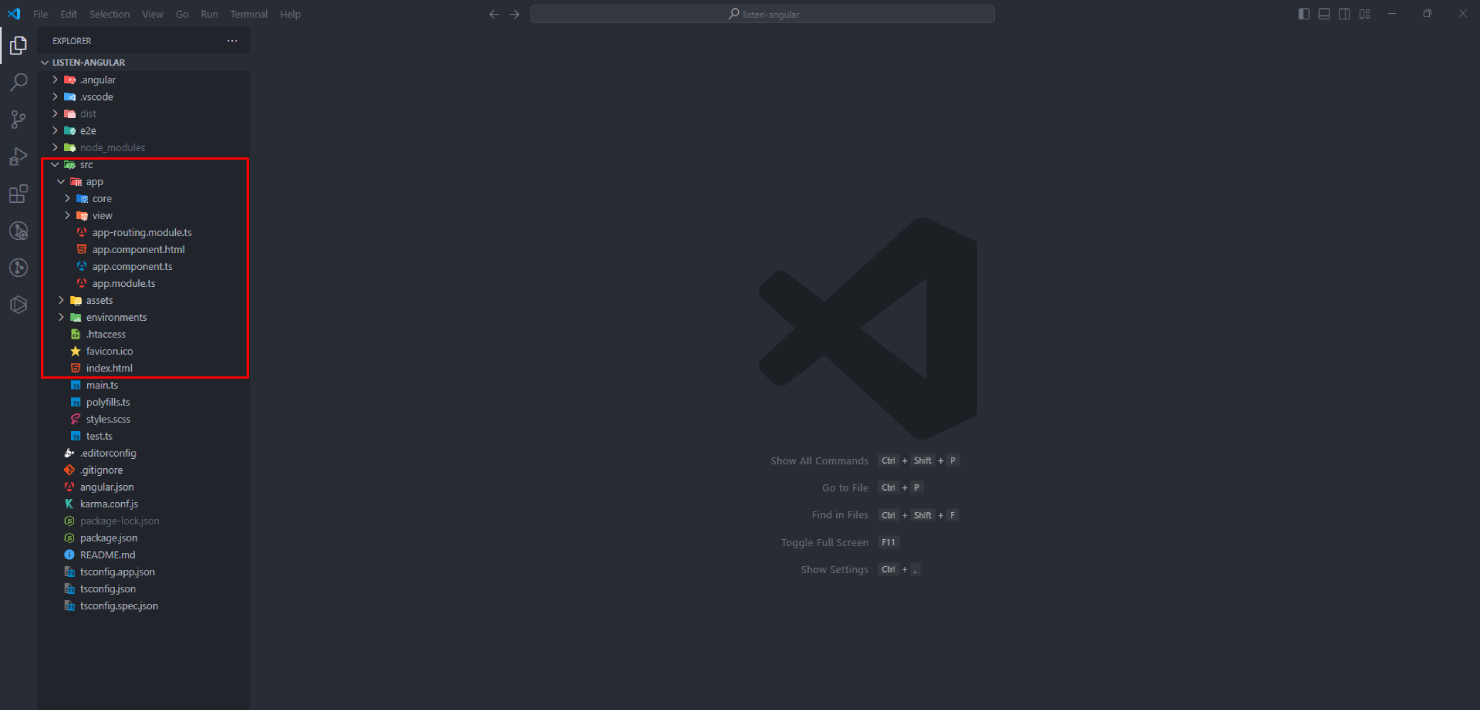This screenshot has height=710, width=1480.
Task: Open the View menu
Action: pos(153,14)
